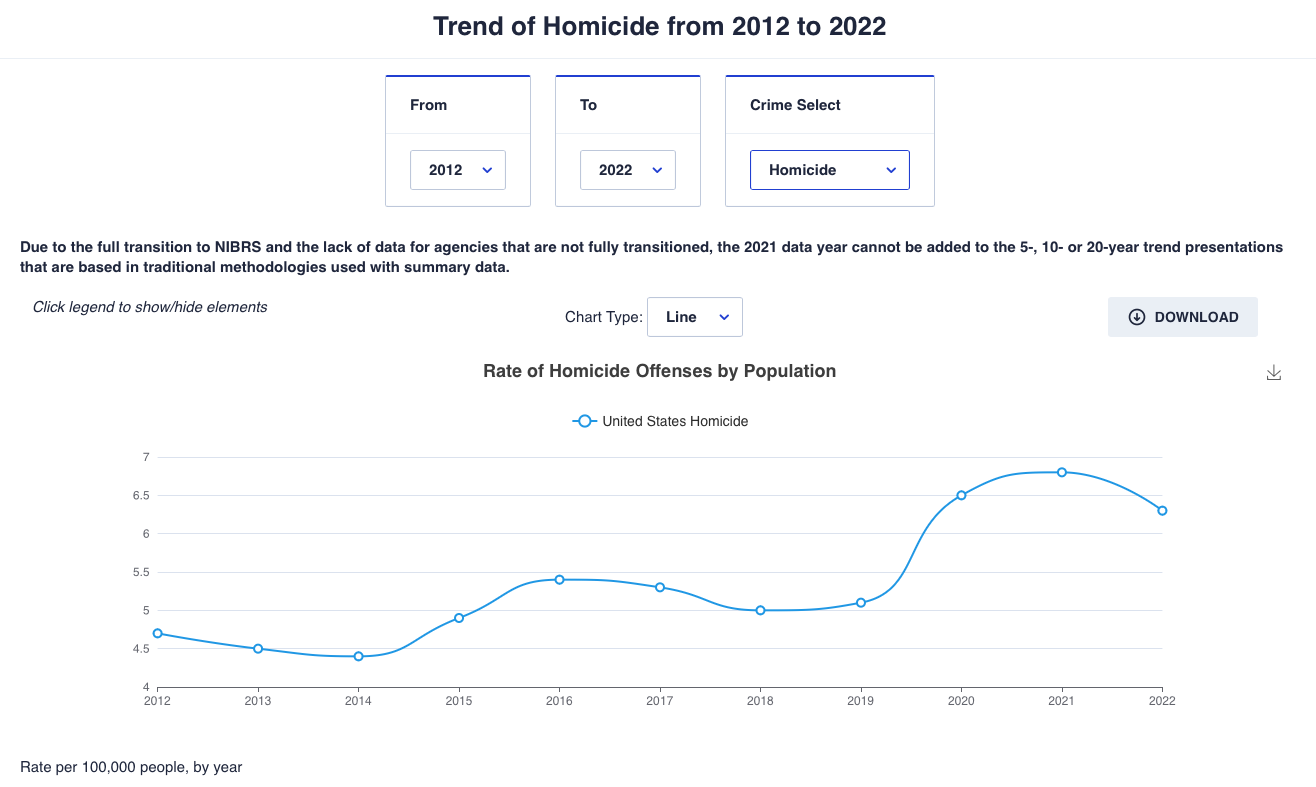
Task: Click the 2020 data point on line
Action: click(x=961, y=495)
